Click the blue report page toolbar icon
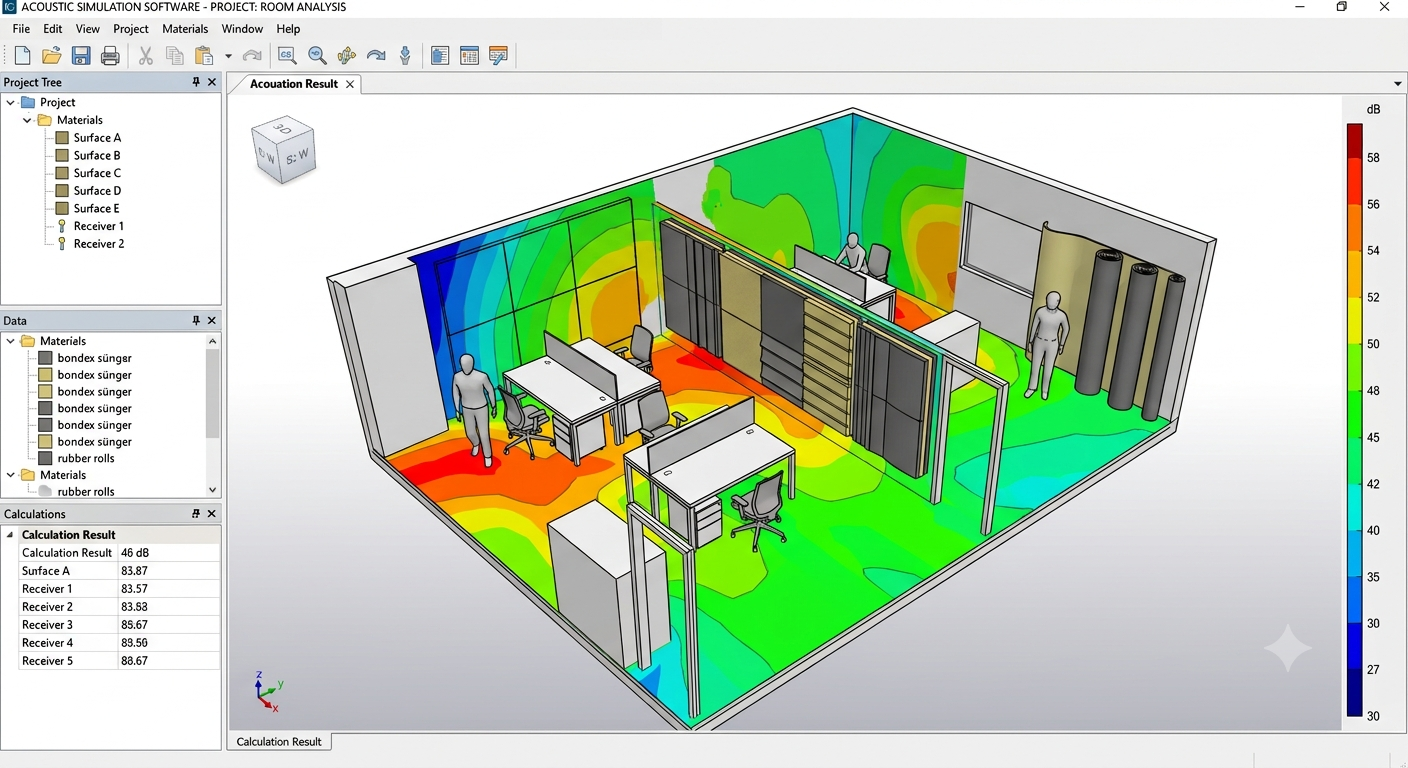This screenshot has width=1408, height=768. tap(440, 56)
